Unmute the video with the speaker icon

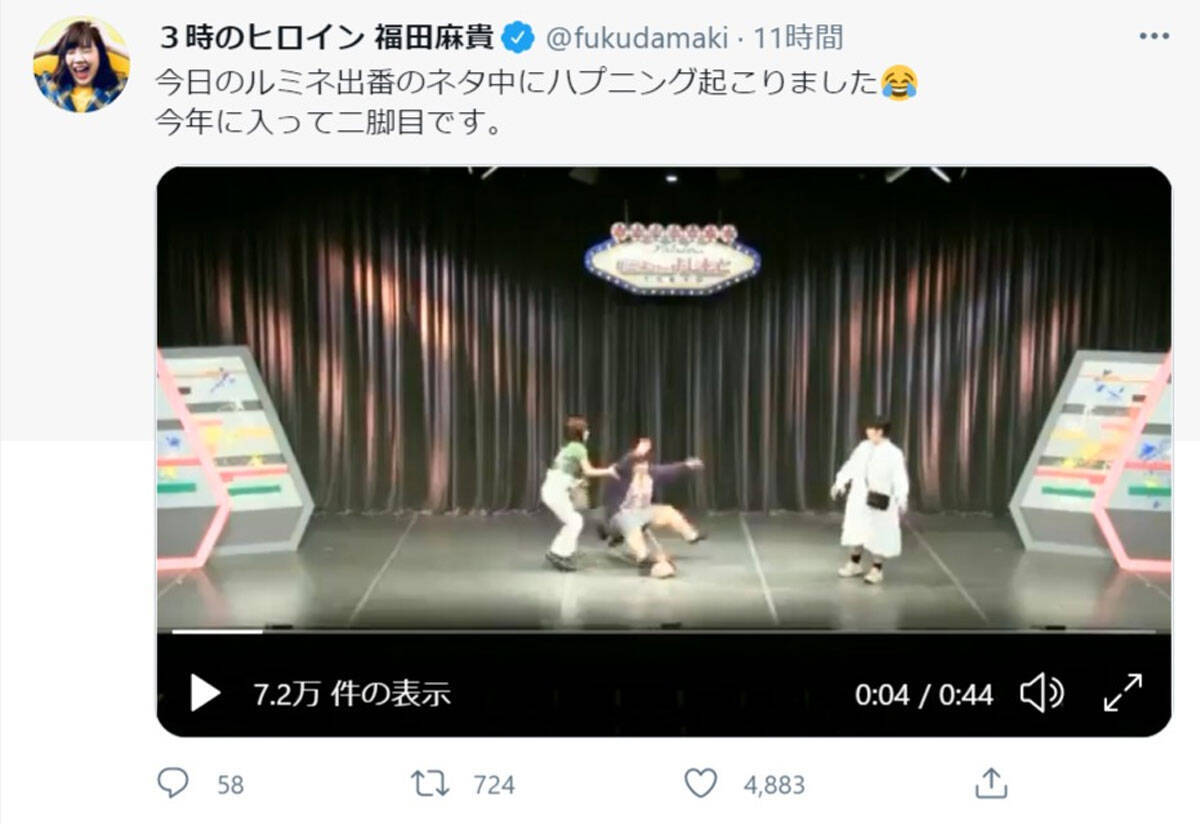pos(1042,692)
